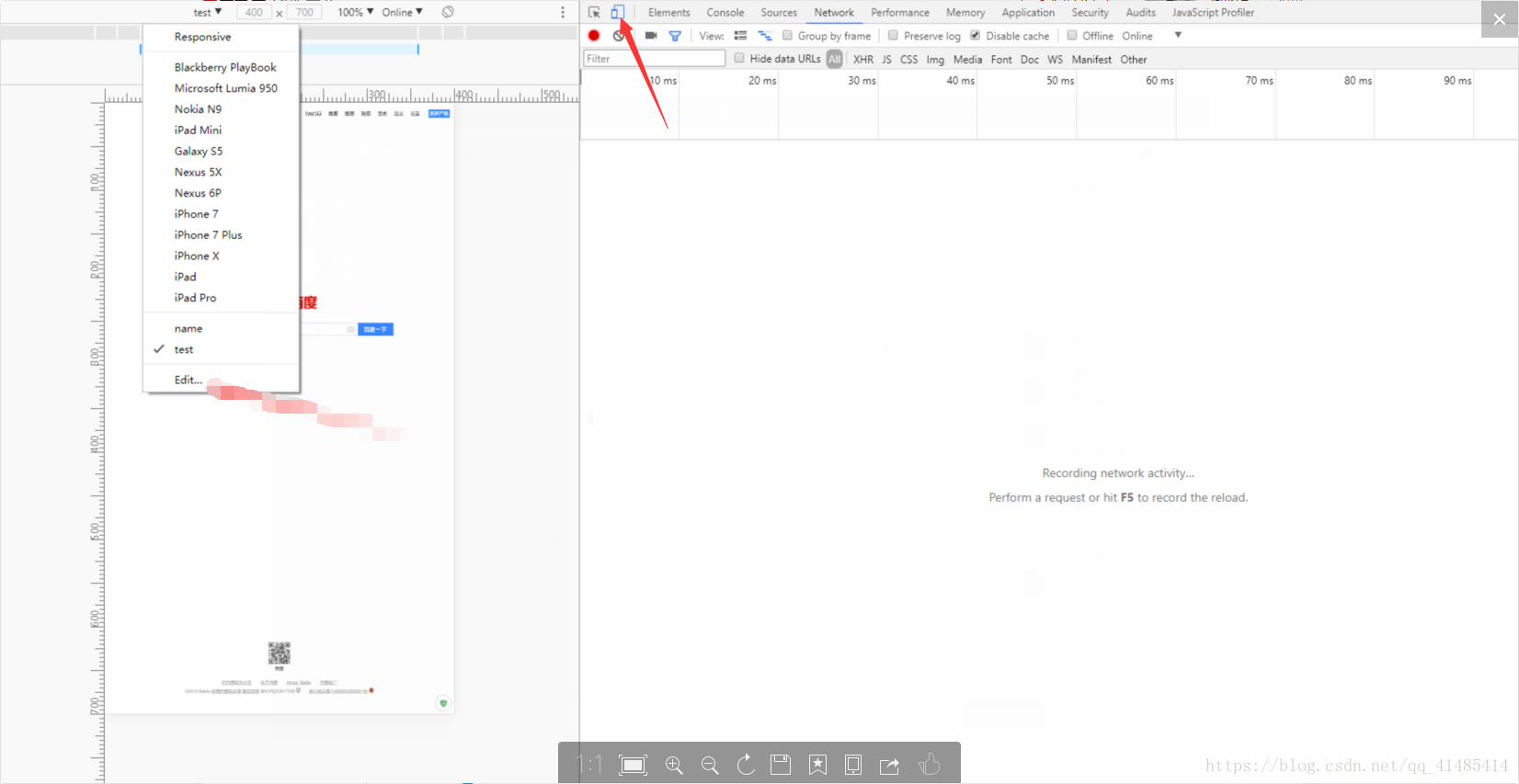This screenshot has height=784, width=1519.
Task: Send image to phone using tablet icon
Action: coord(853,765)
